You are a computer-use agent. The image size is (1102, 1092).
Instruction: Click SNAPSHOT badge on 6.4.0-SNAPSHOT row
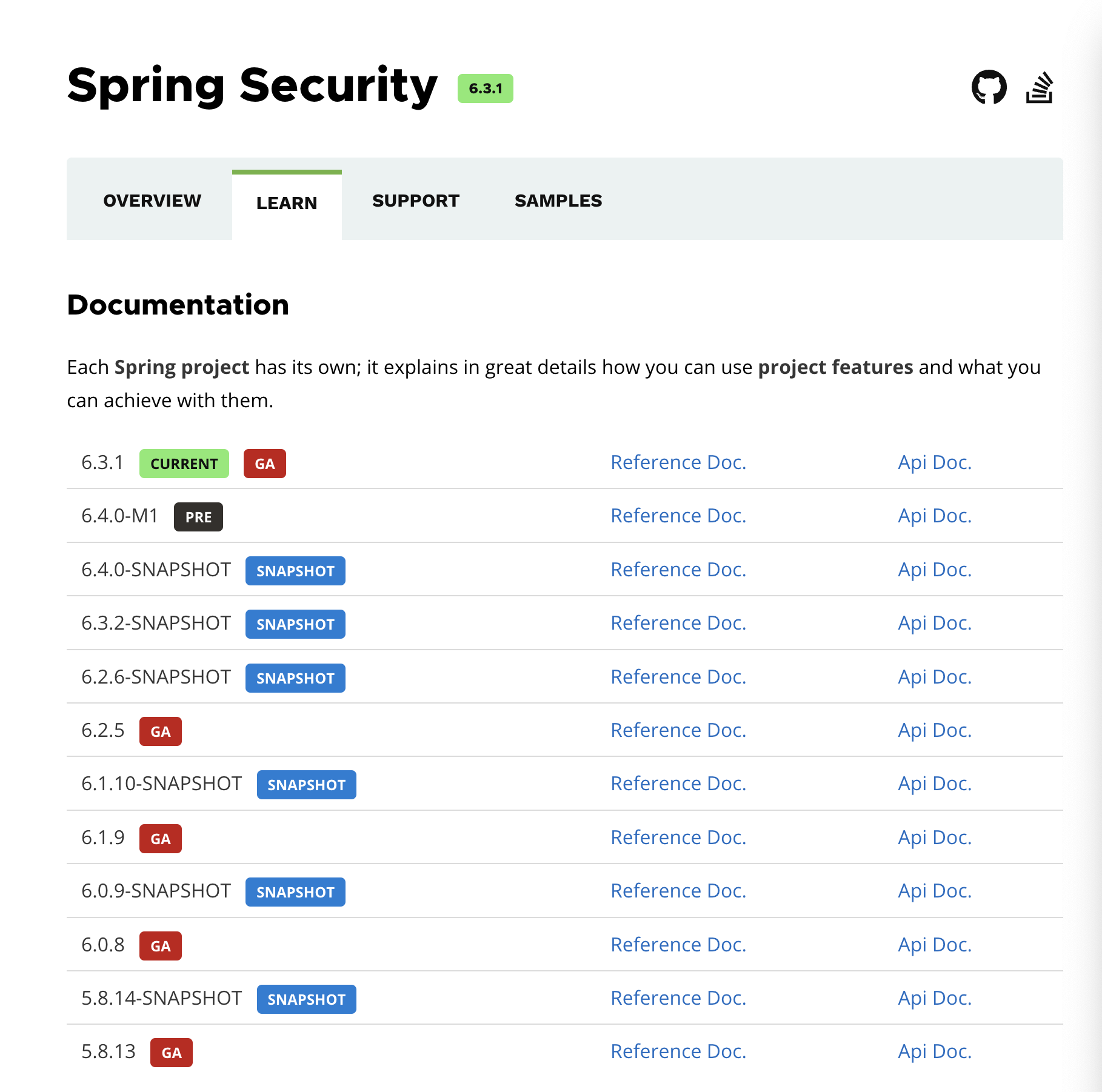pos(295,571)
